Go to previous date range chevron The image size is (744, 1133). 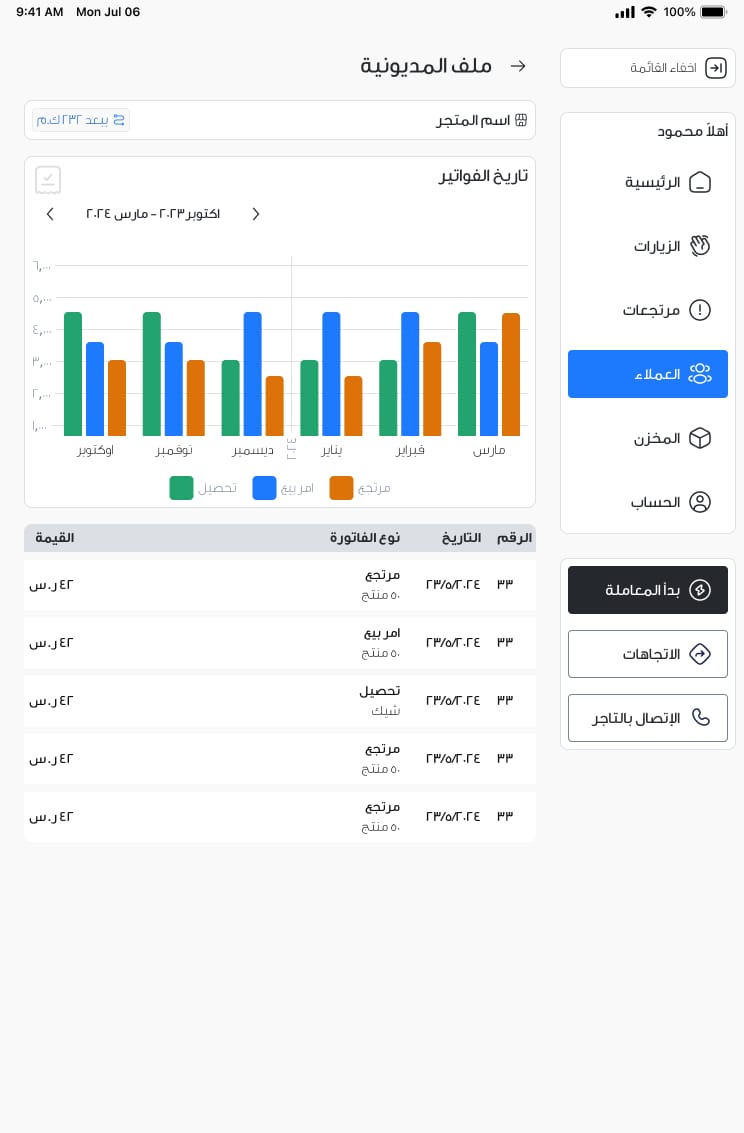50,214
